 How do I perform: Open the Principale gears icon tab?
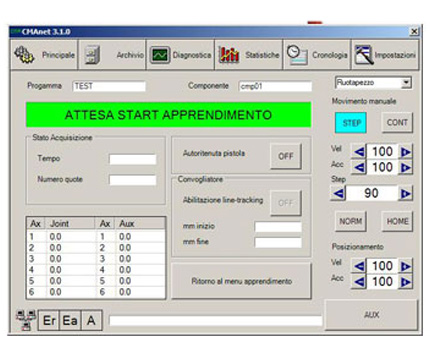24,55
